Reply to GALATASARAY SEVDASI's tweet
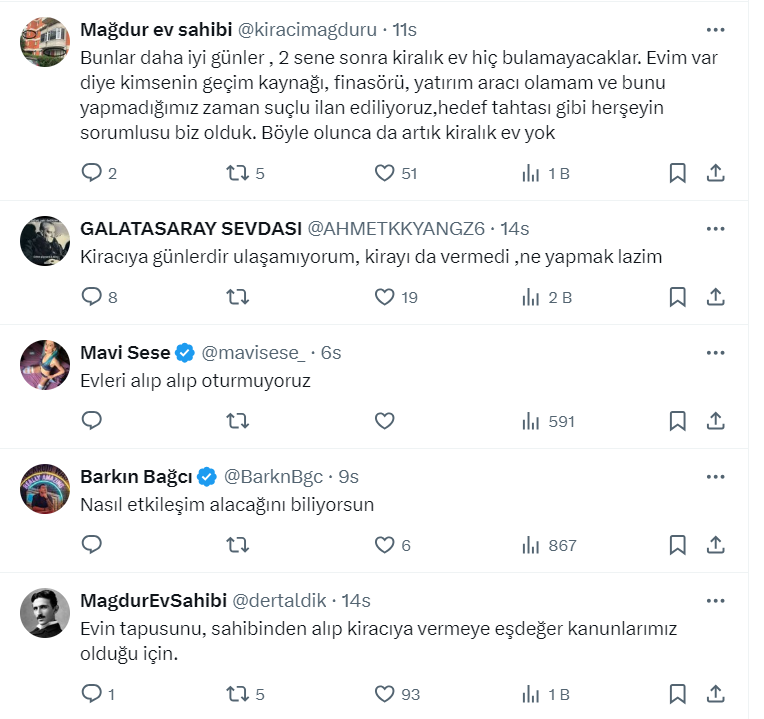 click(92, 297)
